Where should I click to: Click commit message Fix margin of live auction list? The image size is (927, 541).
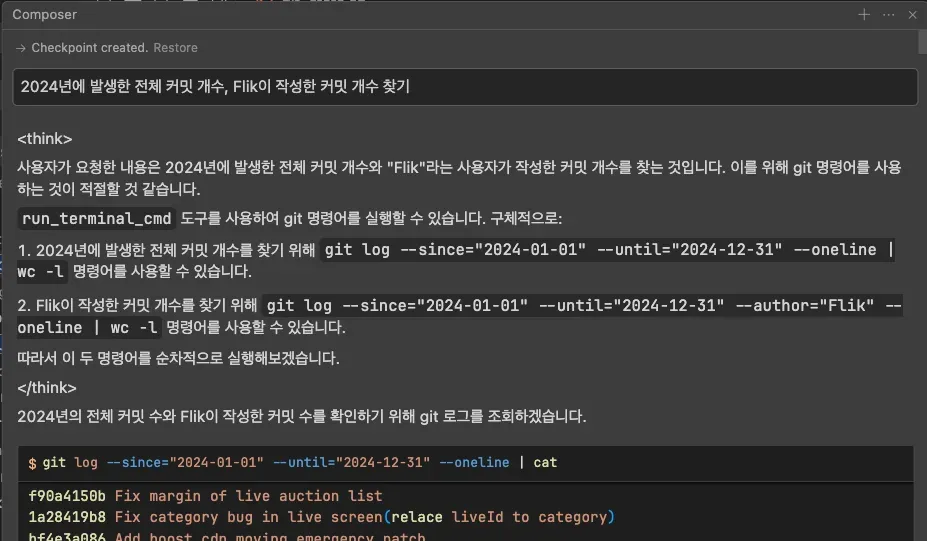click(x=248, y=496)
